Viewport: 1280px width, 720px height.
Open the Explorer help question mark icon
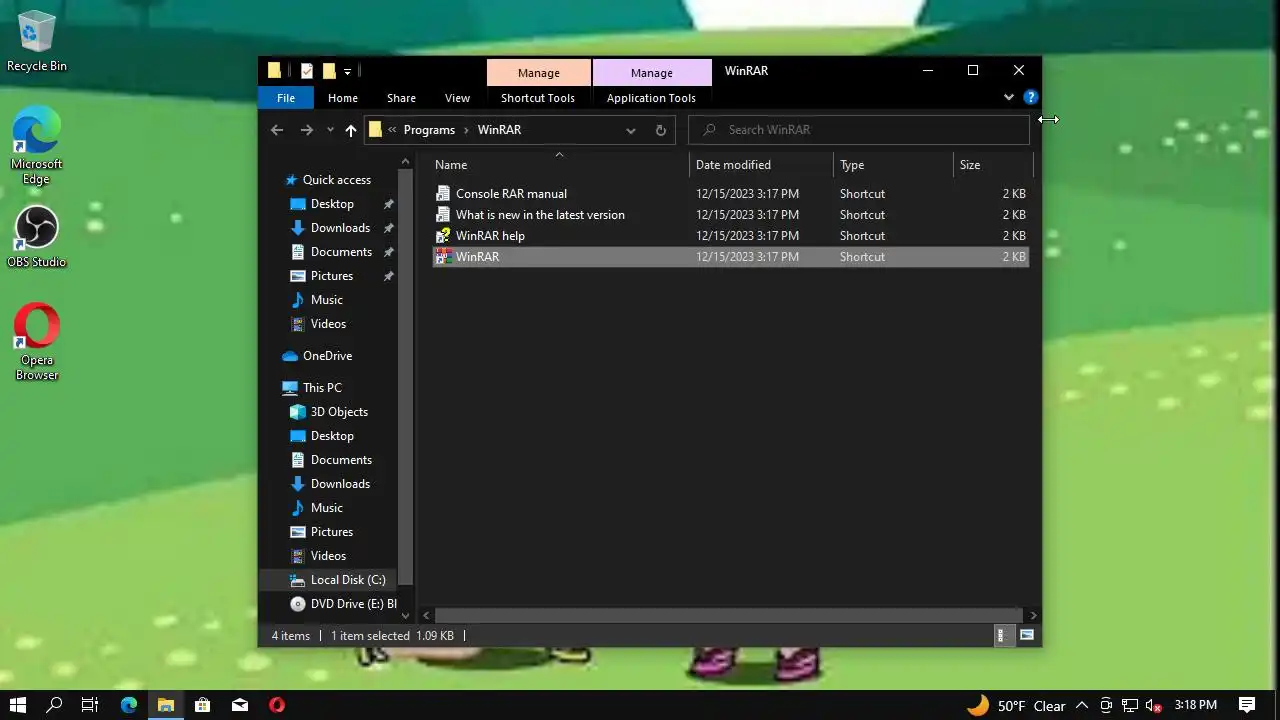click(1031, 97)
